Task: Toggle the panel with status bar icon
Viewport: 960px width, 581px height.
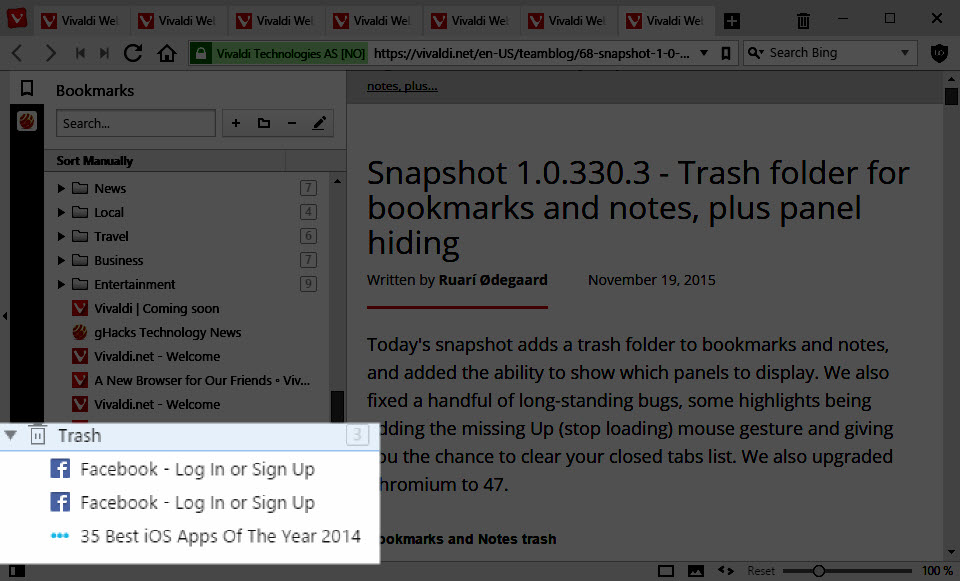Action: tap(17, 571)
